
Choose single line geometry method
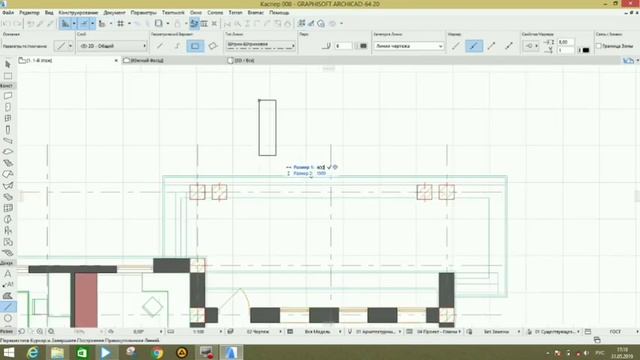(x=160, y=46)
